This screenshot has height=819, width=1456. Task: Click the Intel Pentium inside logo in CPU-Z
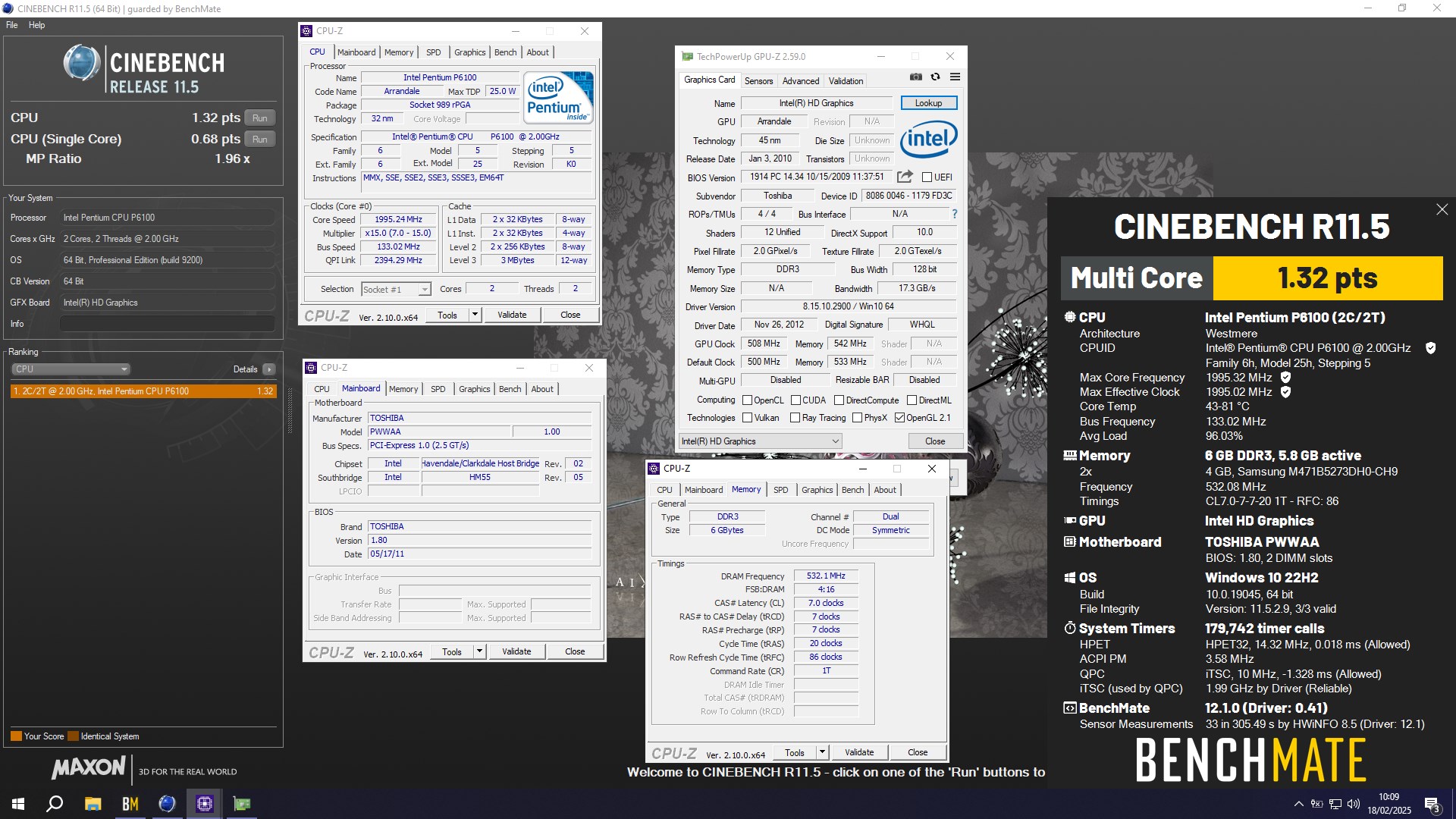(558, 98)
